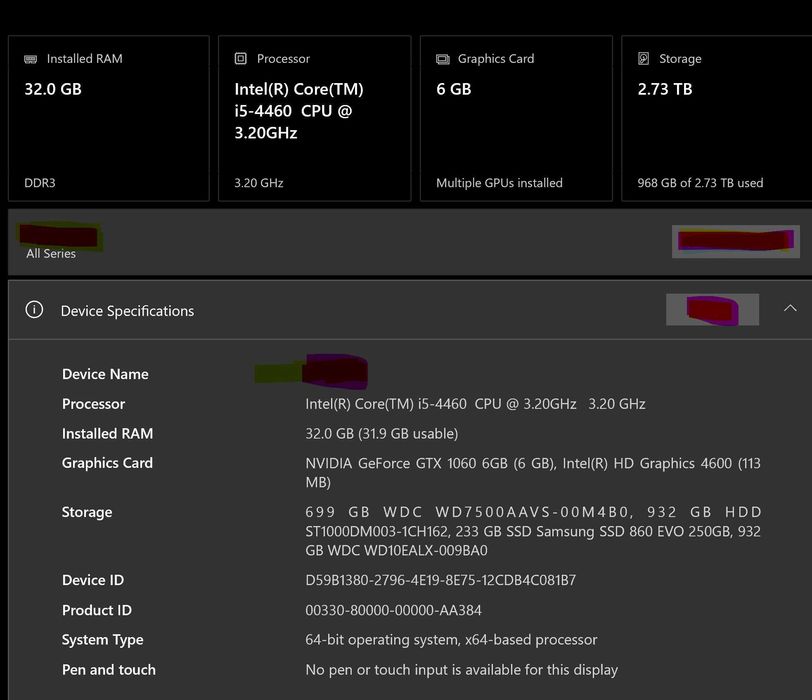The width and height of the screenshot is (812, 700).
Task: Select storage value starting '699 GB WDC WD7500AAVS'
Action: pos(533,531)
